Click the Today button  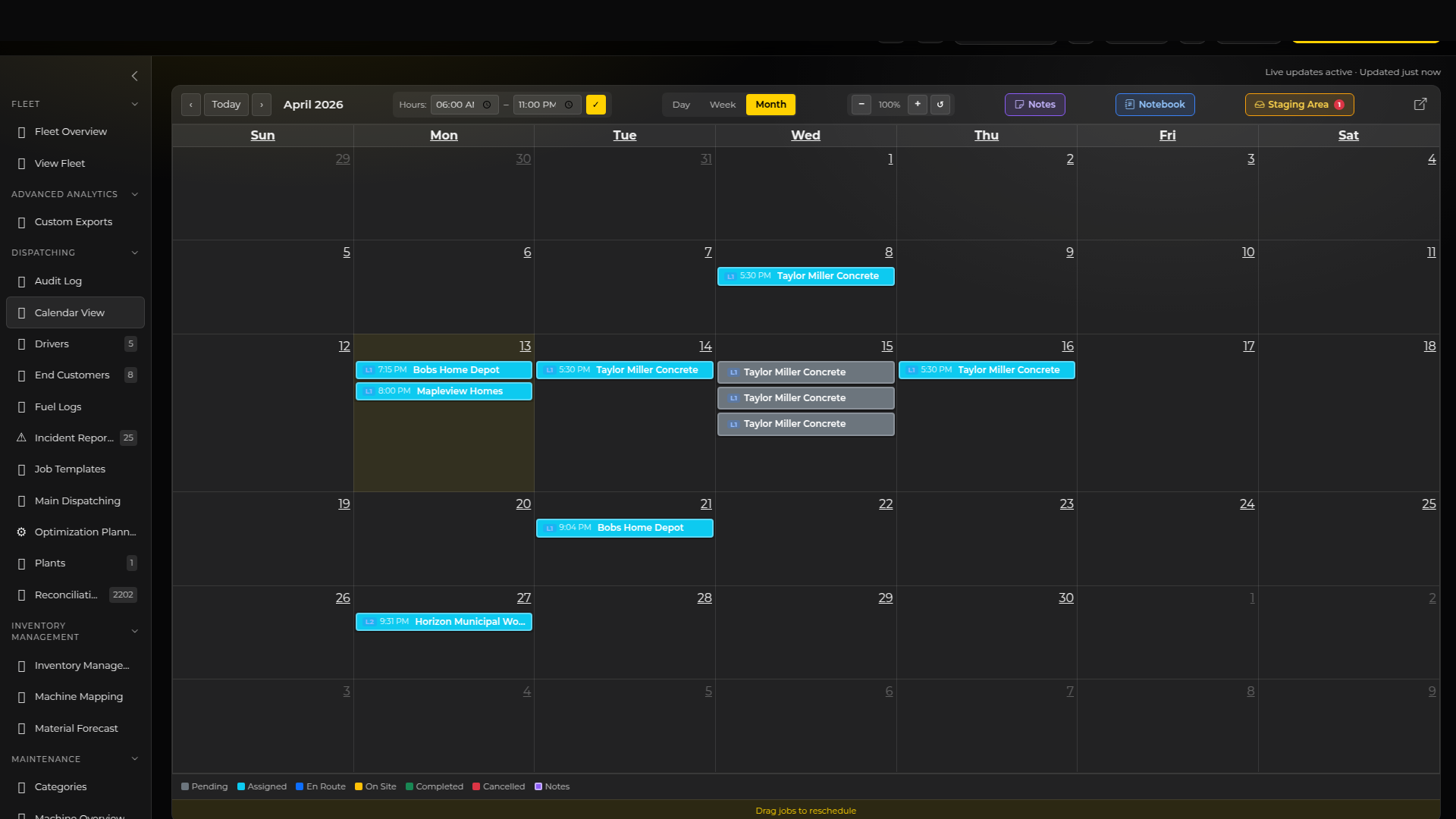pos(225,104)
